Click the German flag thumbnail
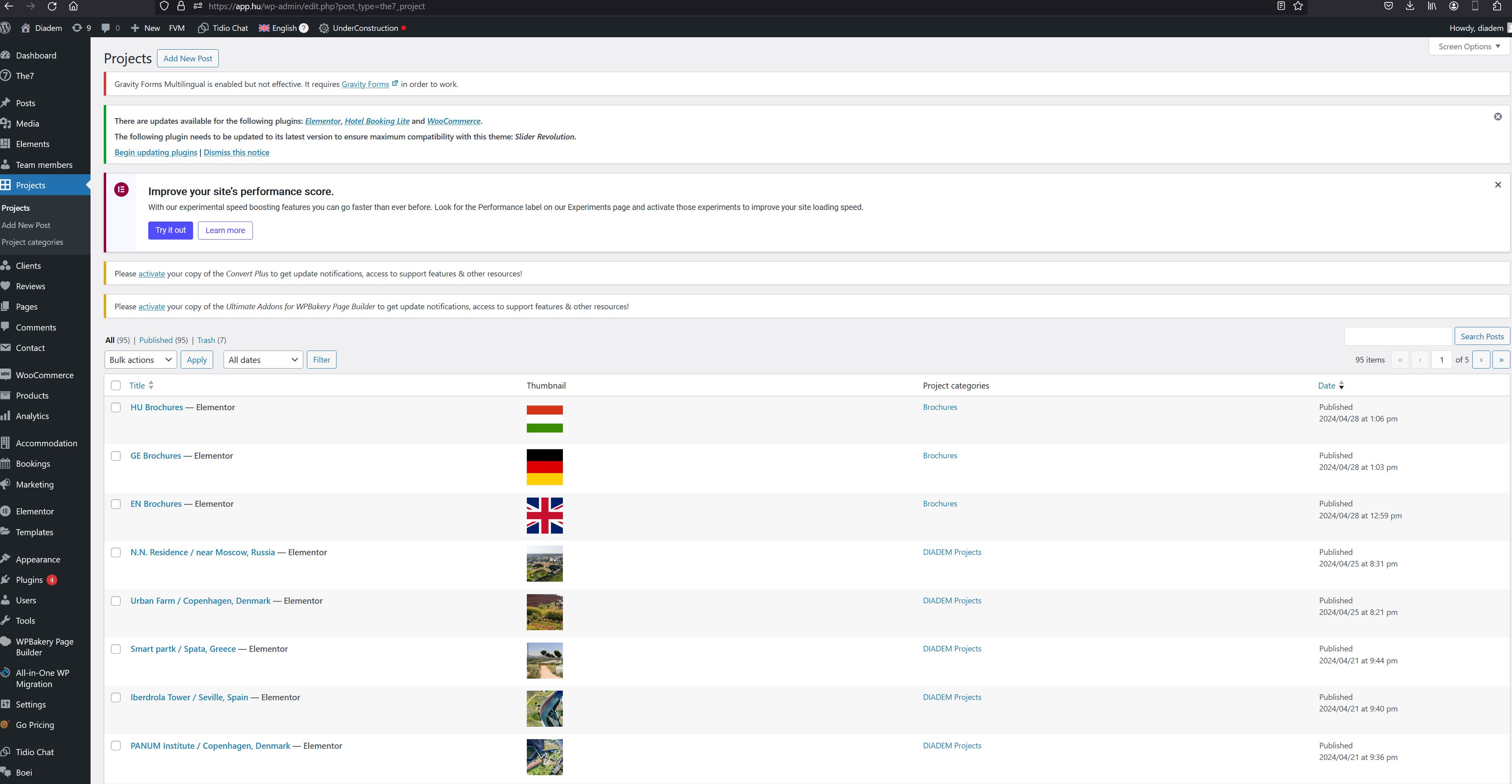1512x784 pixels. click(544, 467)
